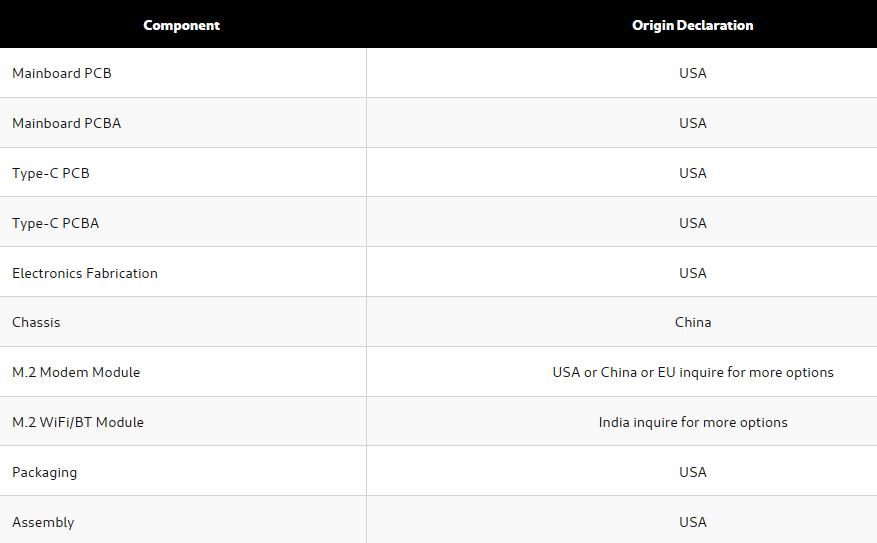Select the Mainboard PCBA cell
This screenshot has height=543, width=877.
click(66, 123)
